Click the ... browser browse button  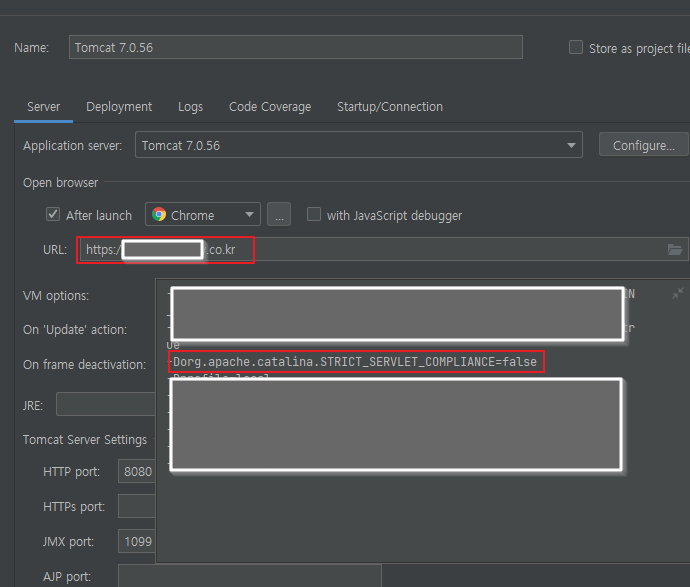[279, 215]
